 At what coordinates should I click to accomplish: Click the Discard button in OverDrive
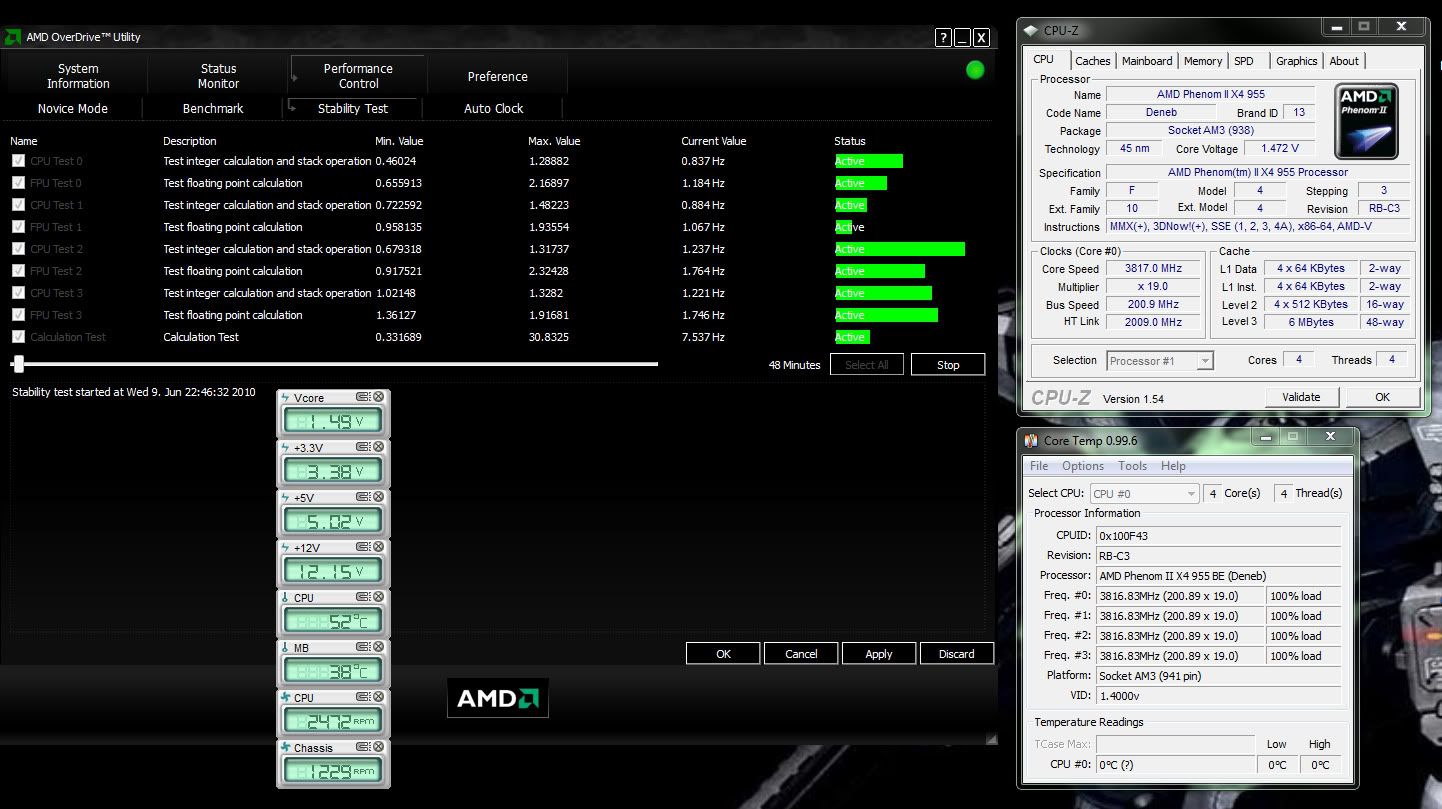coord(956,654)
